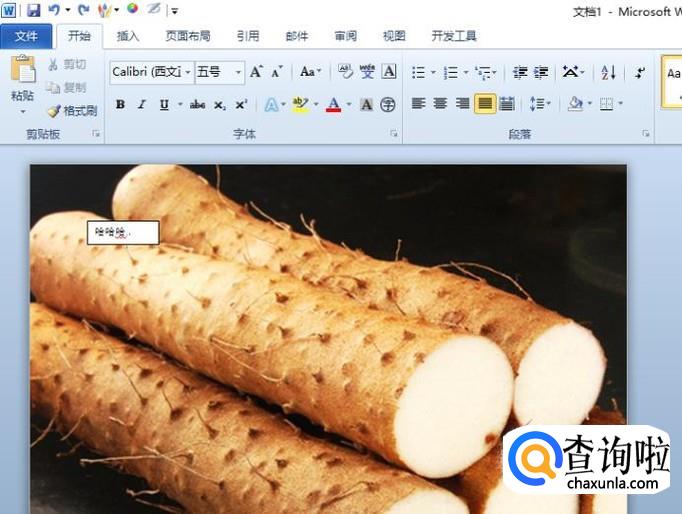Toggle Underline formatting
The width and height of the screenshot is (682, 514).
pos(164,104)
